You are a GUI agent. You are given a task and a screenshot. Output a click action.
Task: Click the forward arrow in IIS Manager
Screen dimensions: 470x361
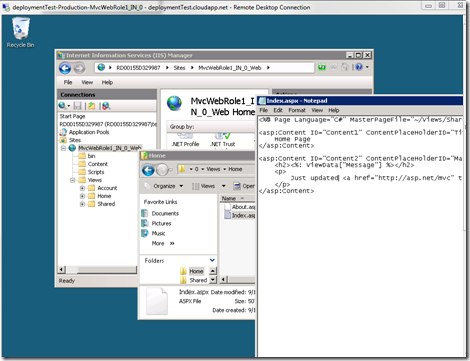coord(79,68)
